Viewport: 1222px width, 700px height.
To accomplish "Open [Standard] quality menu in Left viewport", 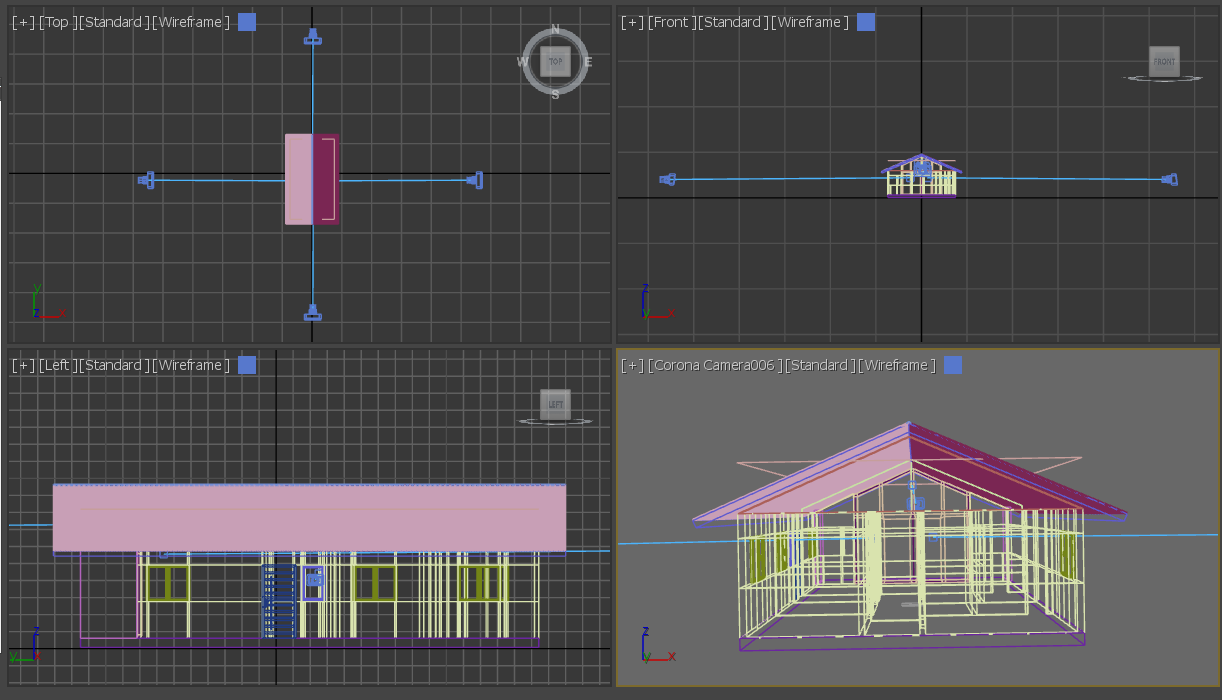I will tap(115, 365).
